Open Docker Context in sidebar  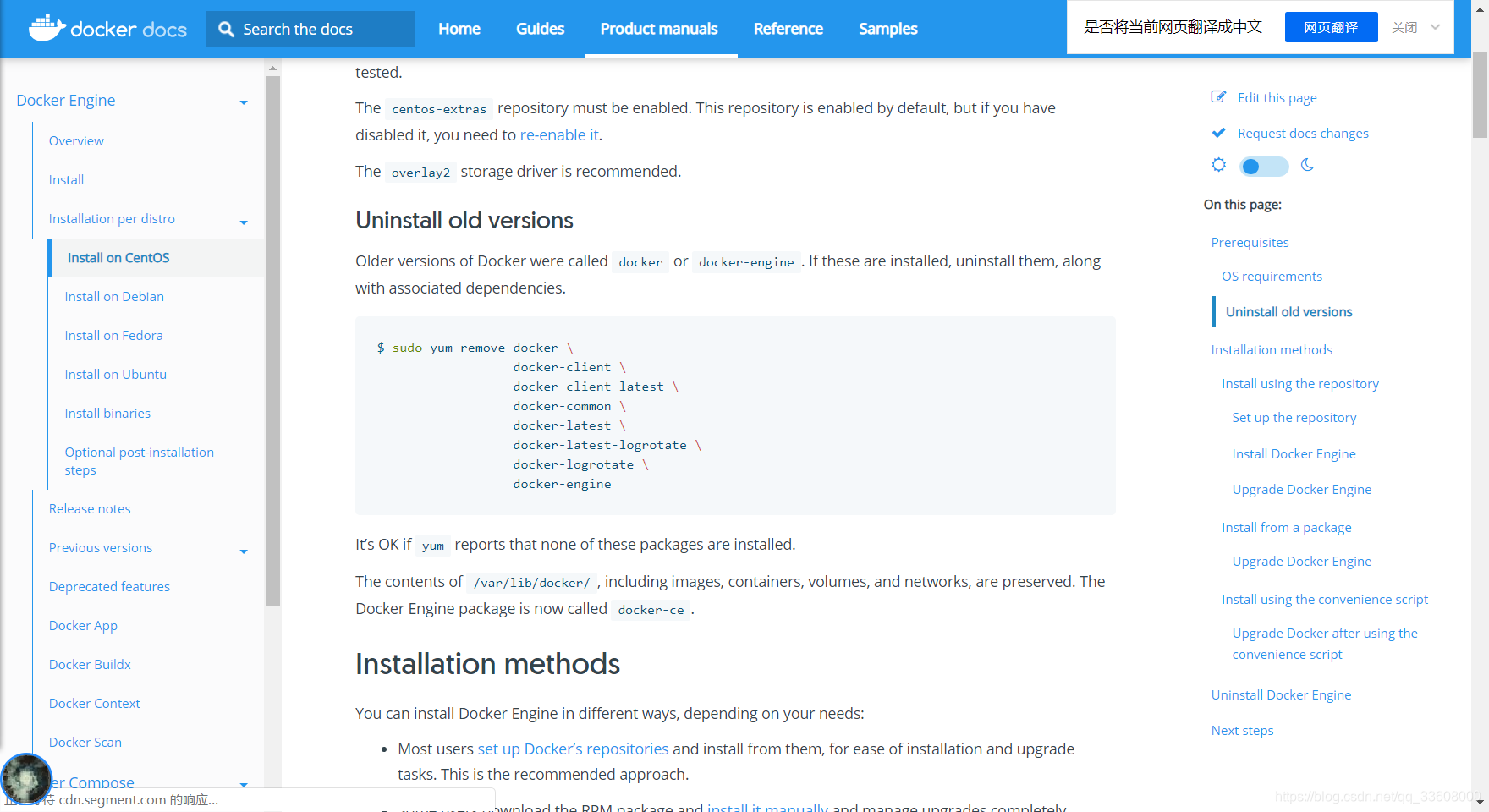point(94,703)
